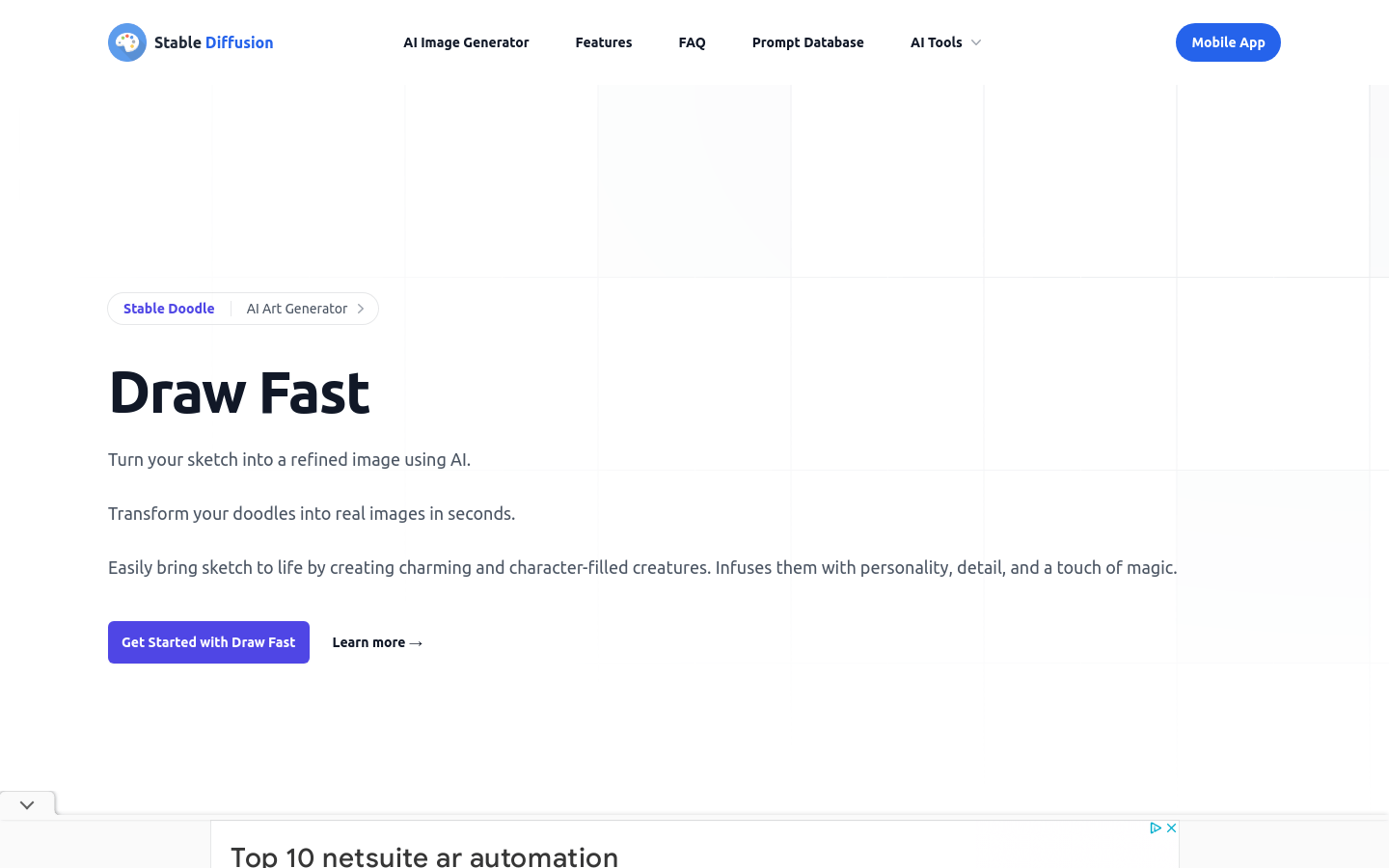The image size is (1389, 868).
Task: Click the Stable Diffusion wordmark to go home
Action: (212, 42)
